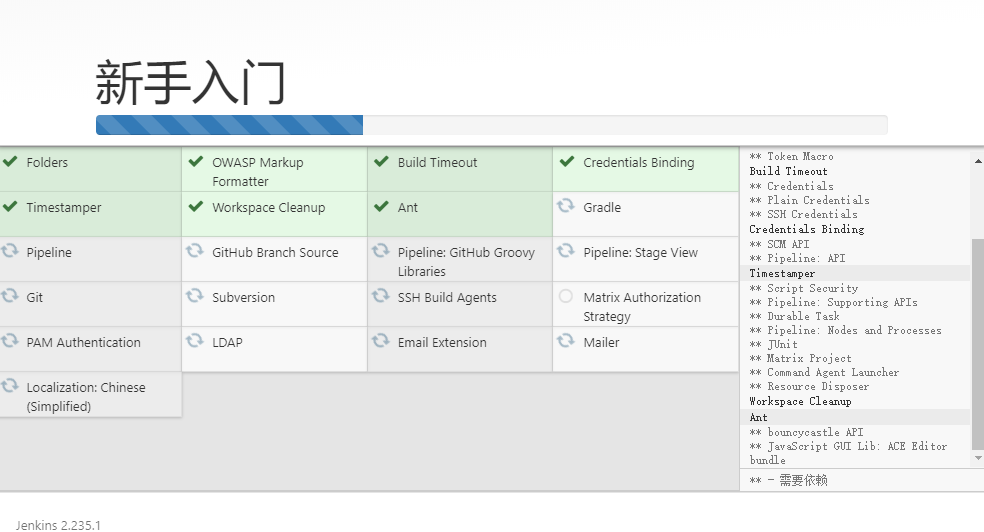Select the Email Extension label
The width and height of the screenshot is (984, 532).
[442, 343]
